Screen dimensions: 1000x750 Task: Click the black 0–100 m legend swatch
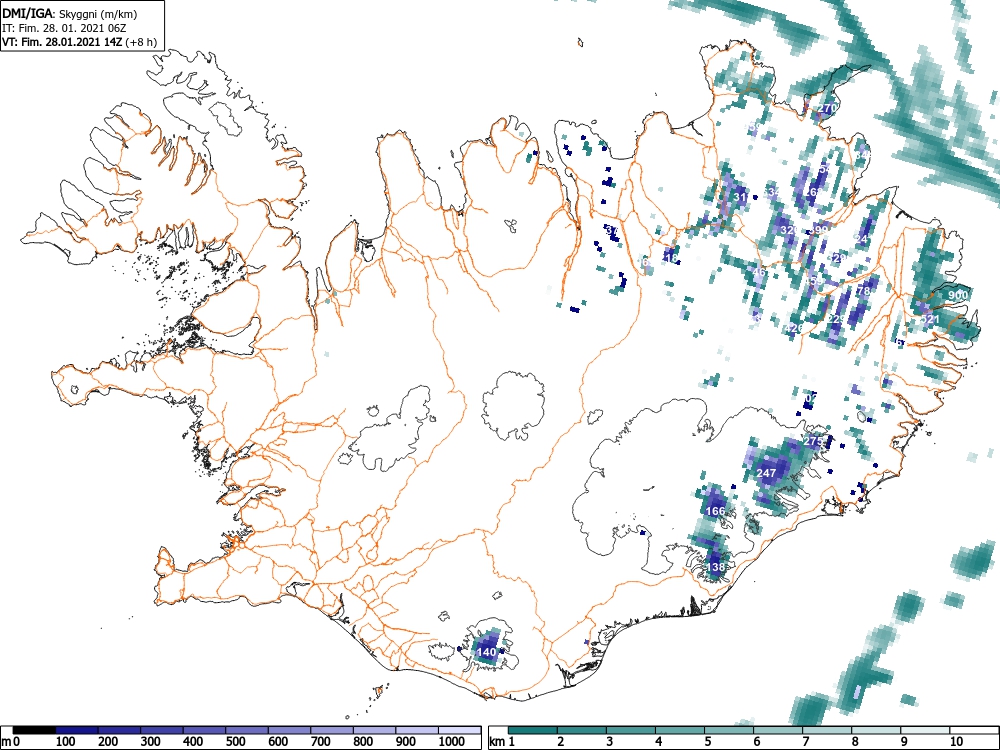[34, 730]
